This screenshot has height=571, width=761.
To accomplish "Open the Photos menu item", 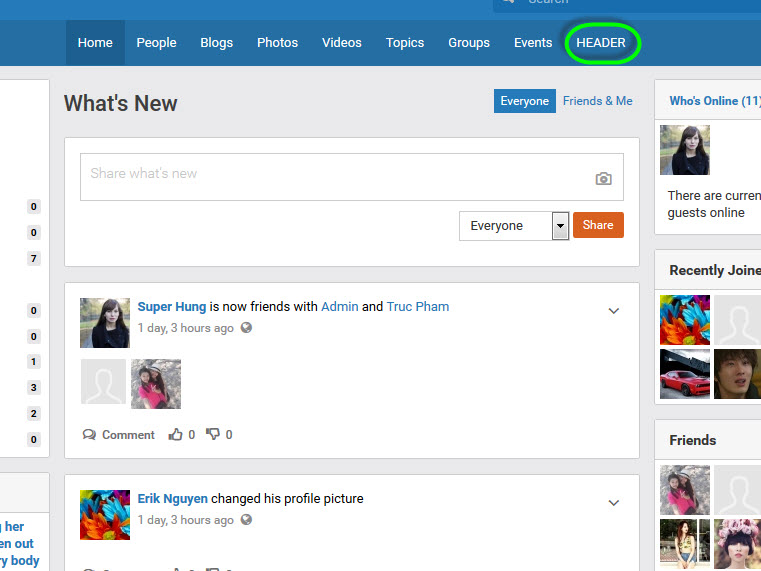I will (277, 43).
